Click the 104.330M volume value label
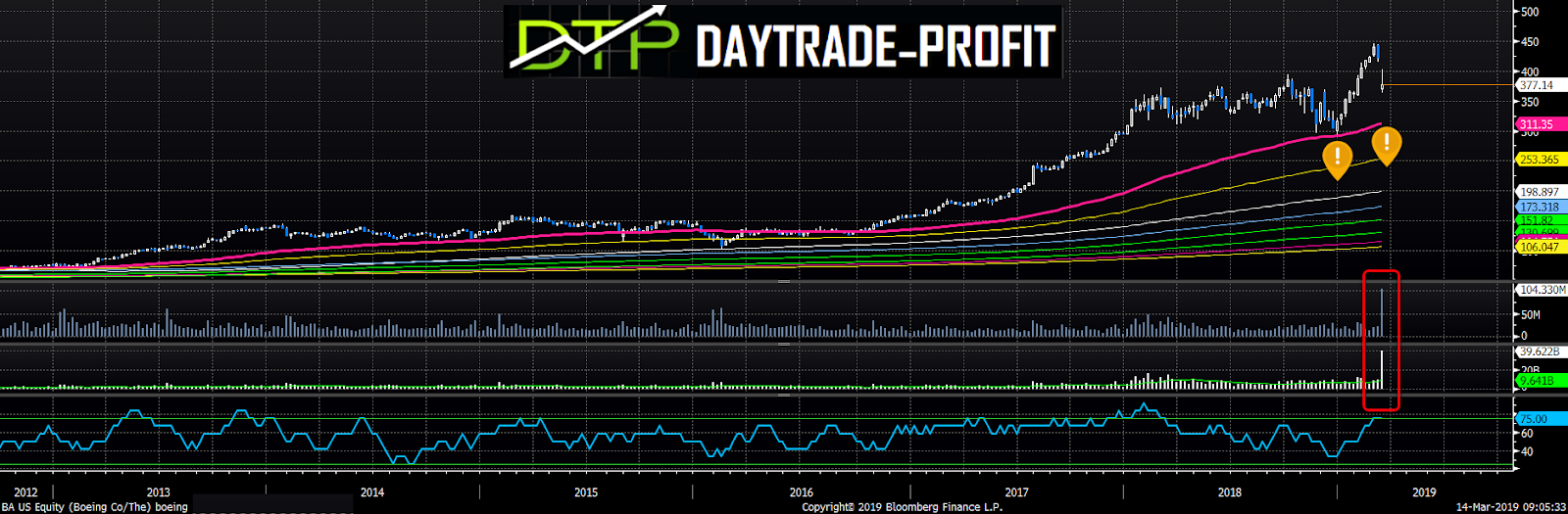This screenshot has height=514, width=1568. pyautogui.click(x=1542, y=290)
